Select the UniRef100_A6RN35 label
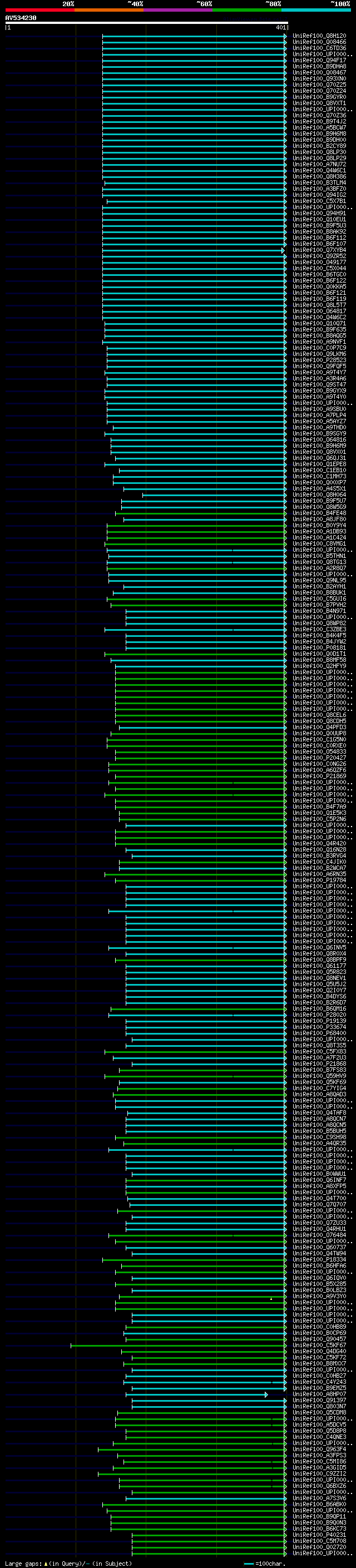Screen dimensions: 356x1568 319,874
